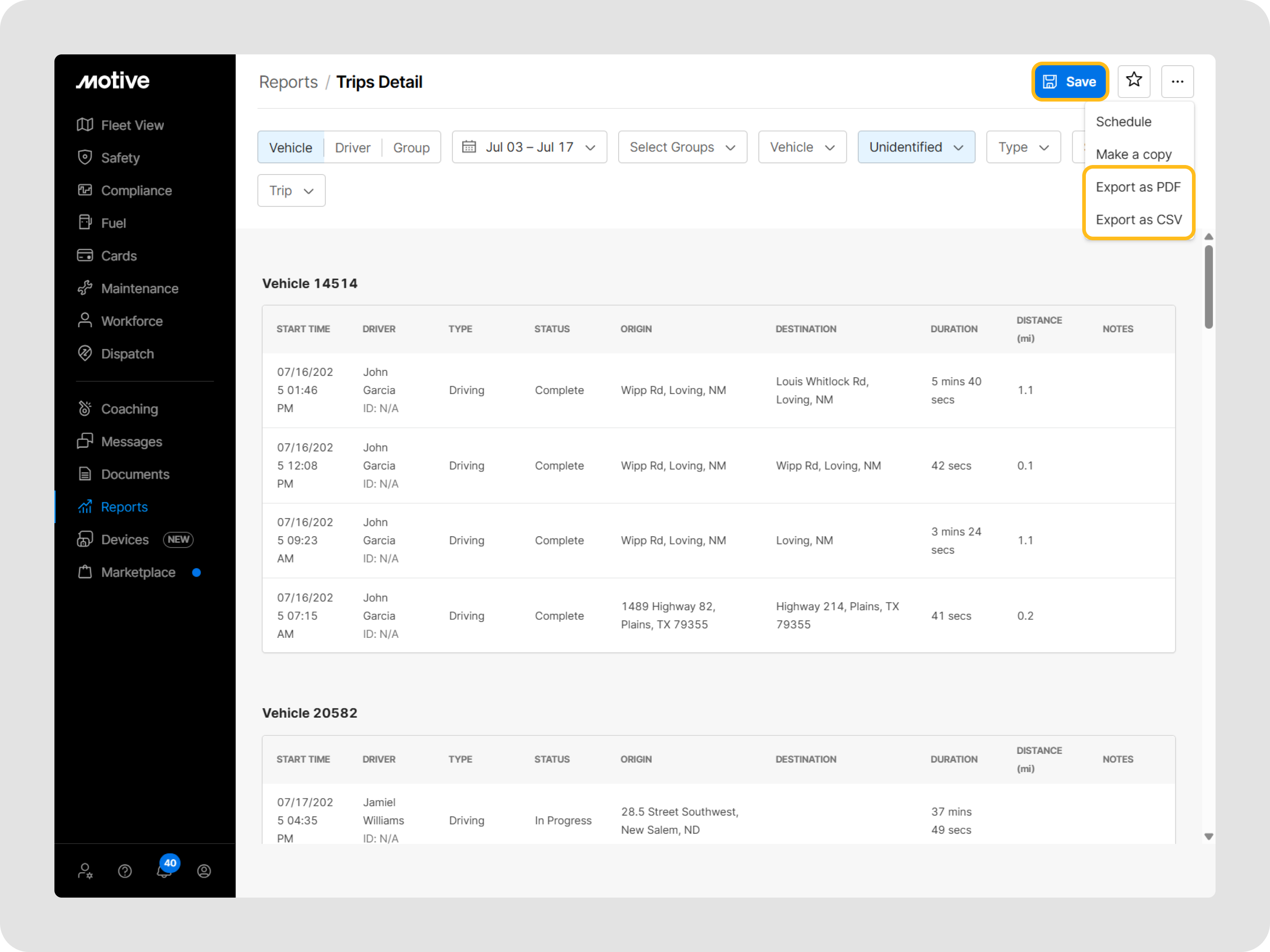Open Fleet View from sidebar
This screenshot has height=952, width=1270.
(x=132, y=125)
